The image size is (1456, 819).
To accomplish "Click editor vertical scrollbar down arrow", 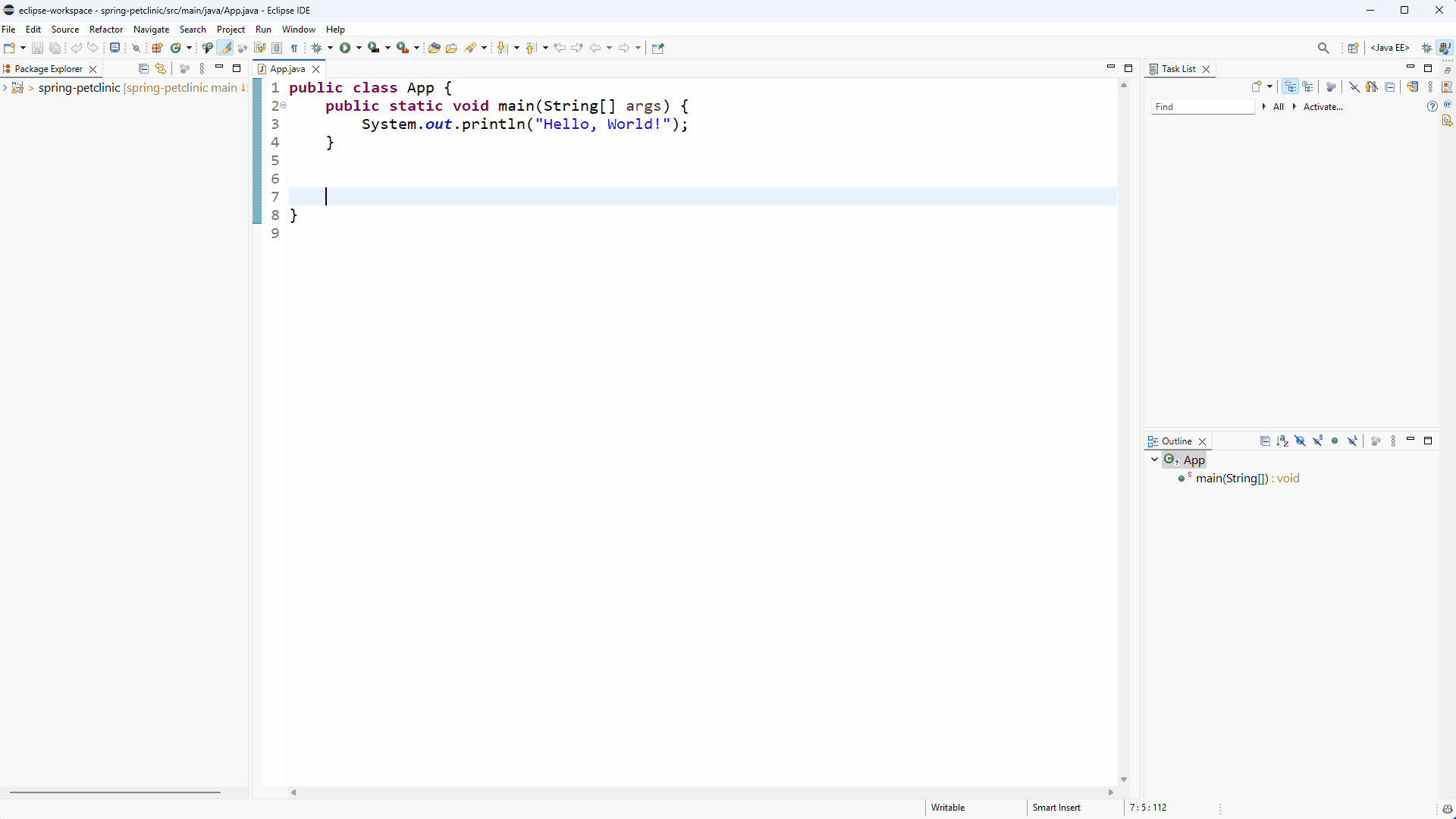I will [1124, 780].
